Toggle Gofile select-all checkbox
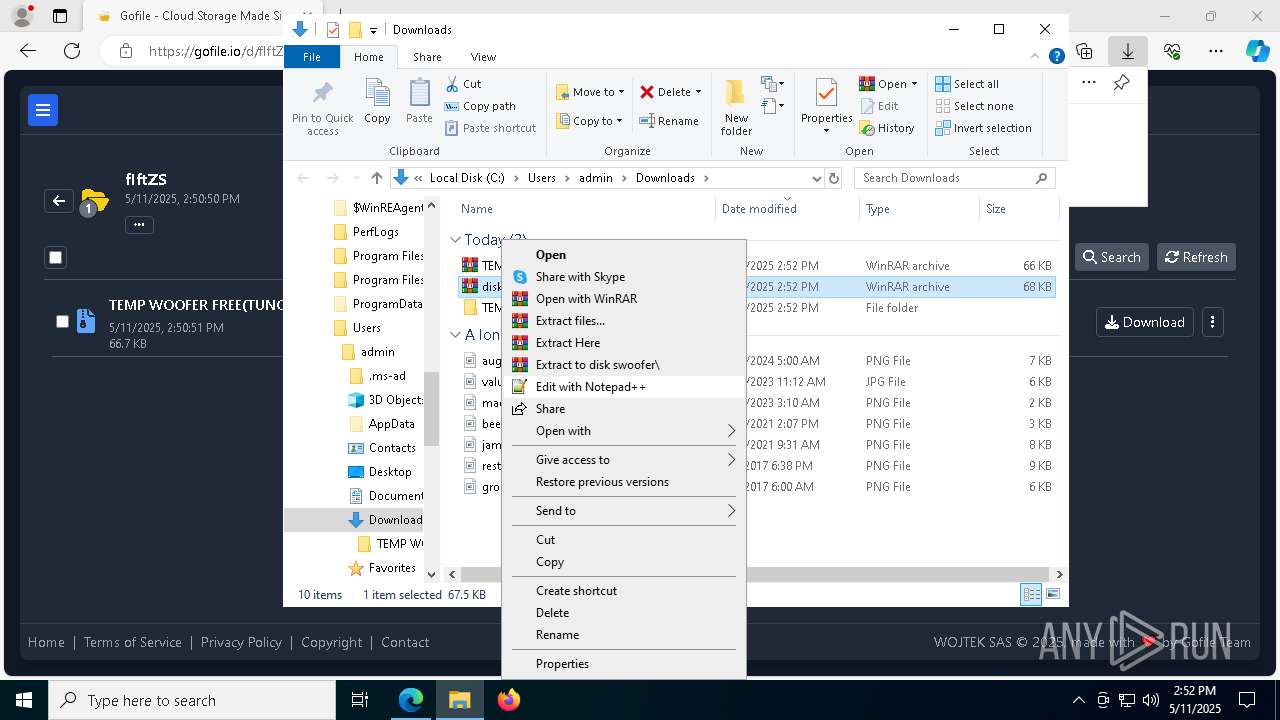 (x=56, y=257)
